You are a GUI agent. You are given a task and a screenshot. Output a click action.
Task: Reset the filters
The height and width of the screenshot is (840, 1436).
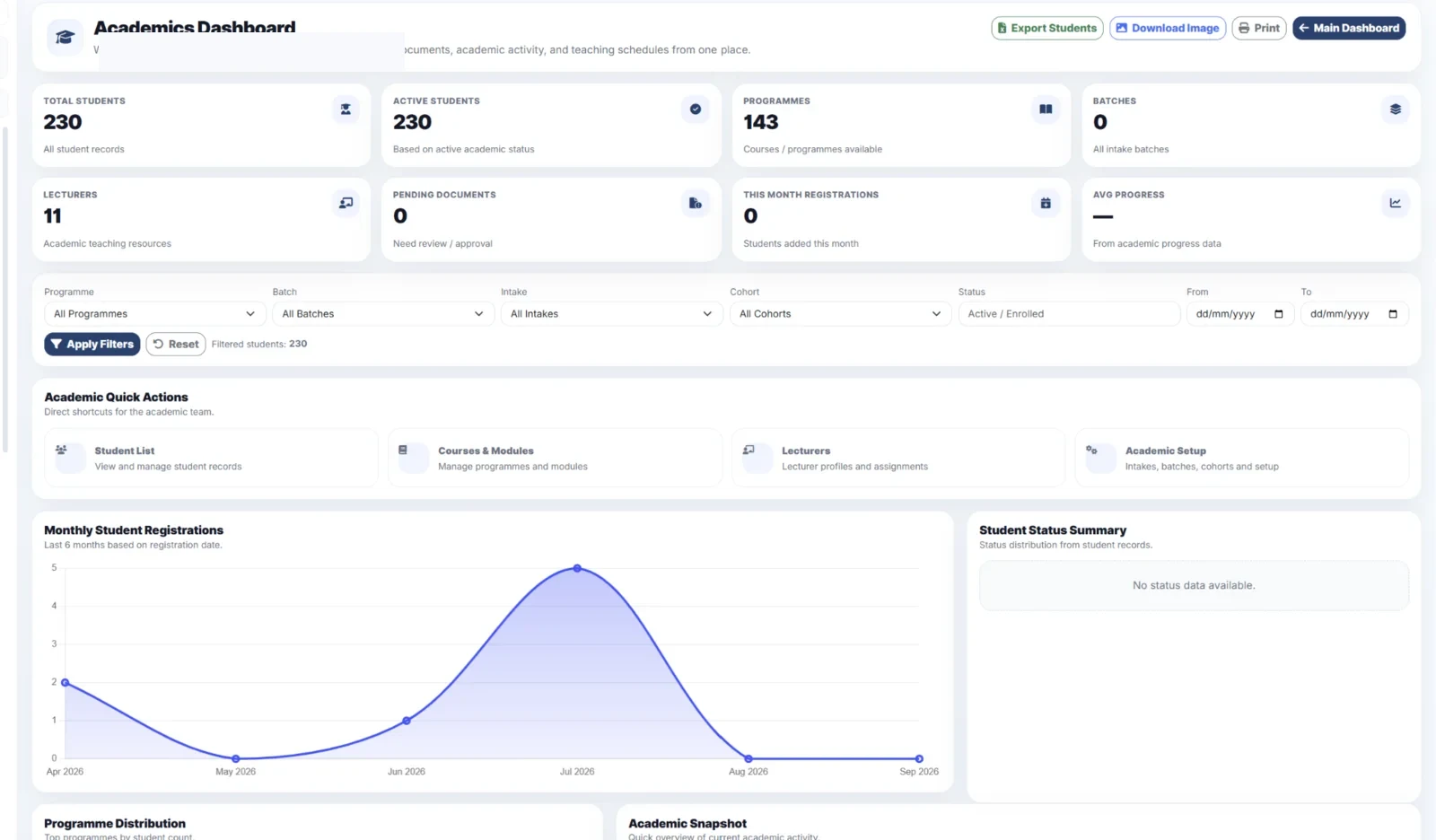coord(176,344)
